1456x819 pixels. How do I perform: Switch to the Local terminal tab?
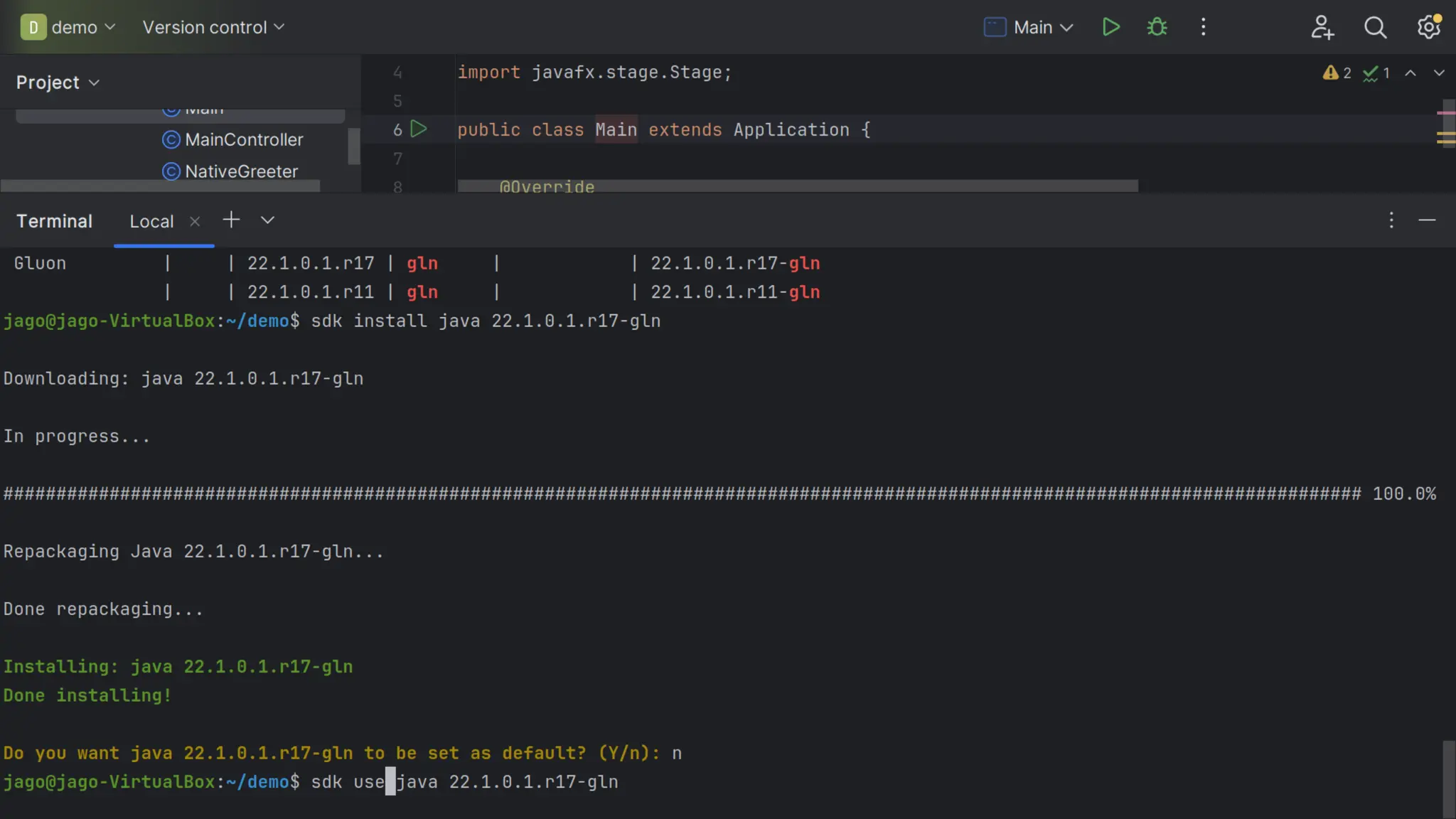tap(151, 221)
